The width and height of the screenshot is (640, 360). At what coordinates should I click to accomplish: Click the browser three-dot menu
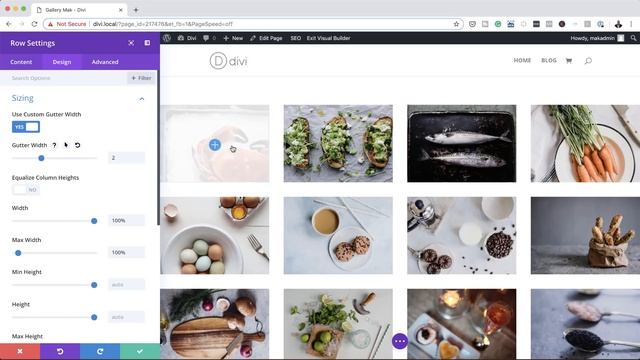pos(631,24)
